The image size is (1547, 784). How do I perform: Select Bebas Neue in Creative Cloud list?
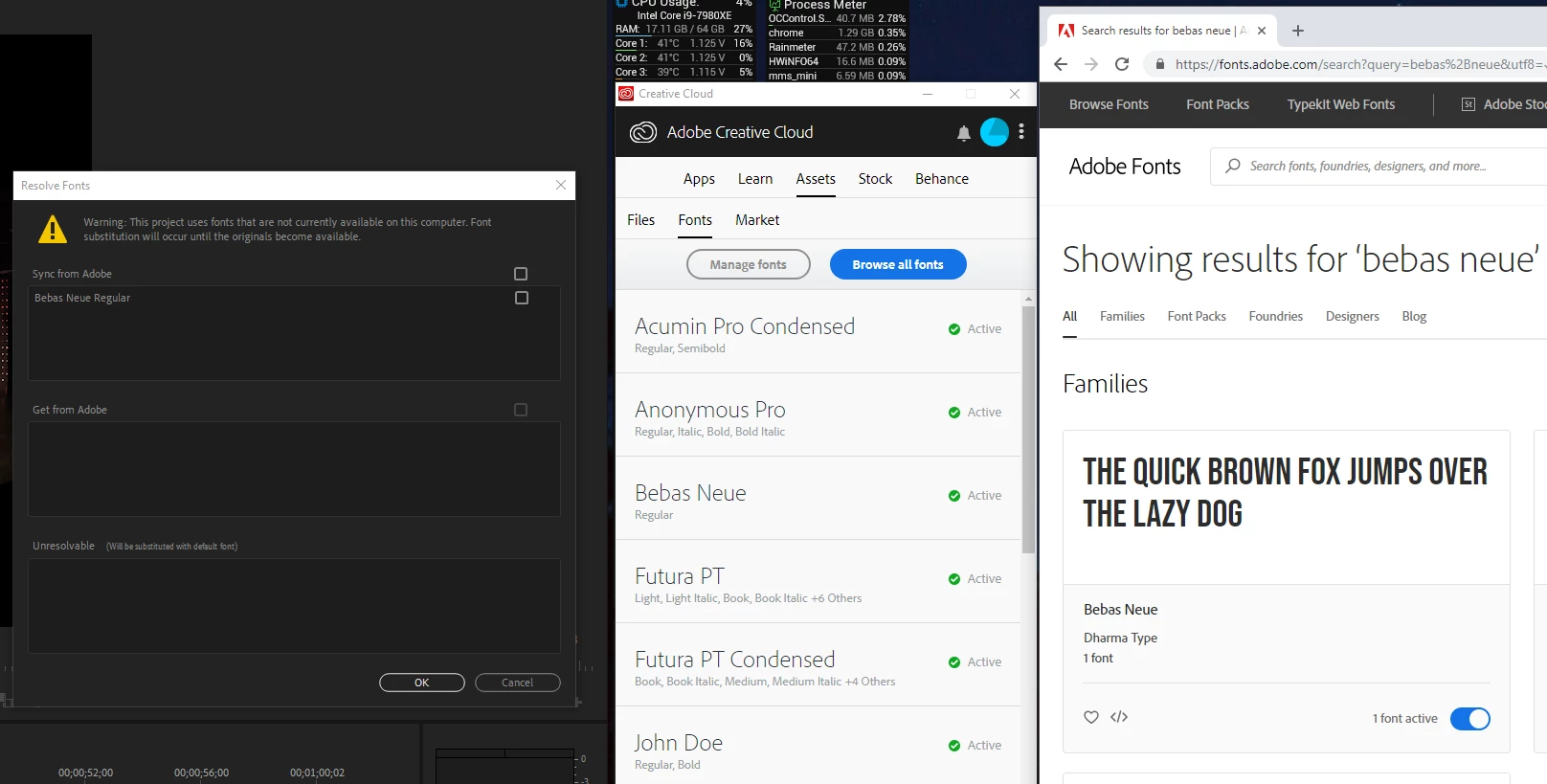pyautogui.click(x=818, y=499)
